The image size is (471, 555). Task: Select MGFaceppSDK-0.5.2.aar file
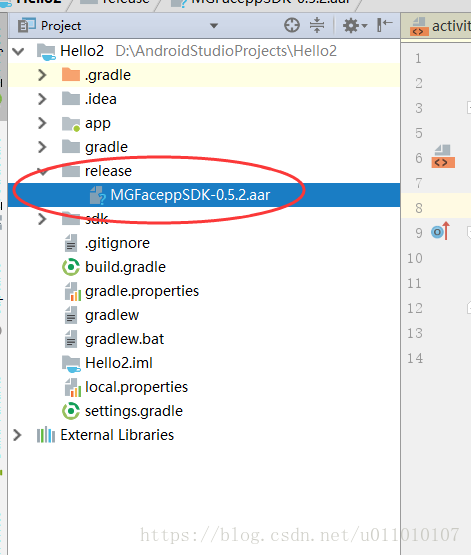pos(204,195)
